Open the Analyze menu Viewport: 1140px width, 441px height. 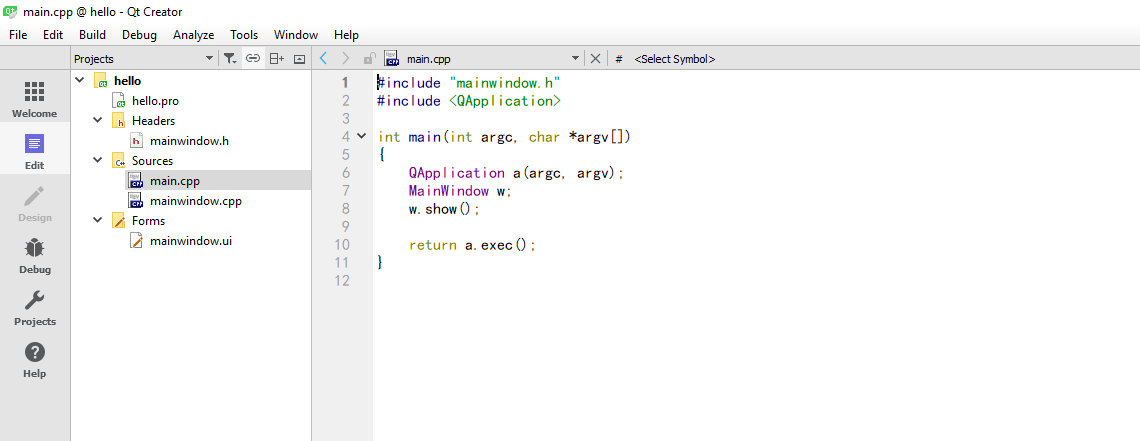coord(193,35)
